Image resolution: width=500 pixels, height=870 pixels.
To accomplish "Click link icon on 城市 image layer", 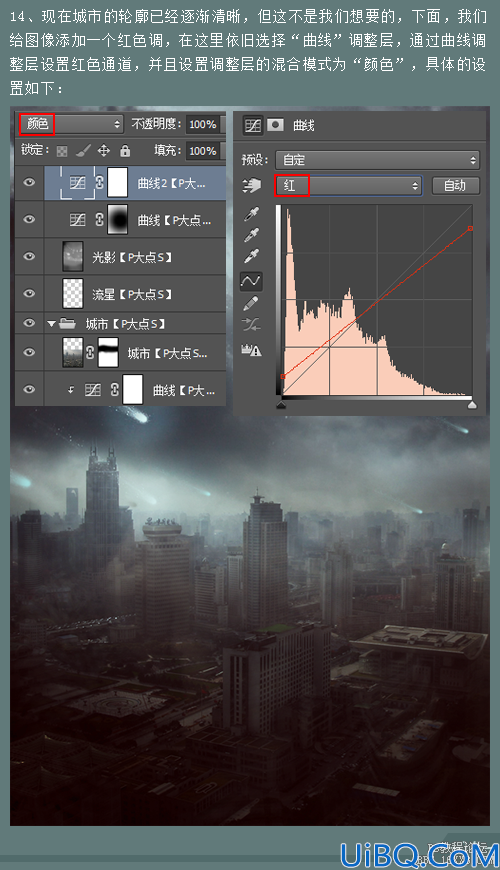I will pyautogui.click(x=90, y=352).
